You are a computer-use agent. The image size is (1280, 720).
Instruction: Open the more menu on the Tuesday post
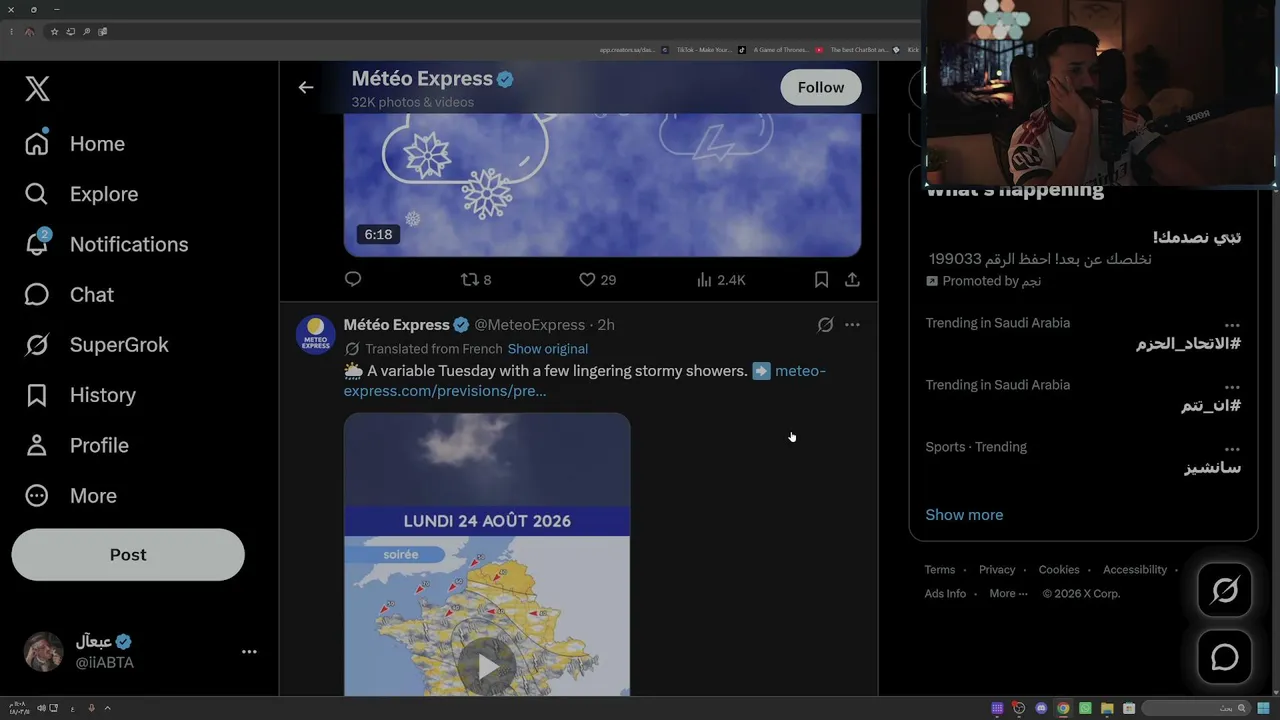click(852, 325)
